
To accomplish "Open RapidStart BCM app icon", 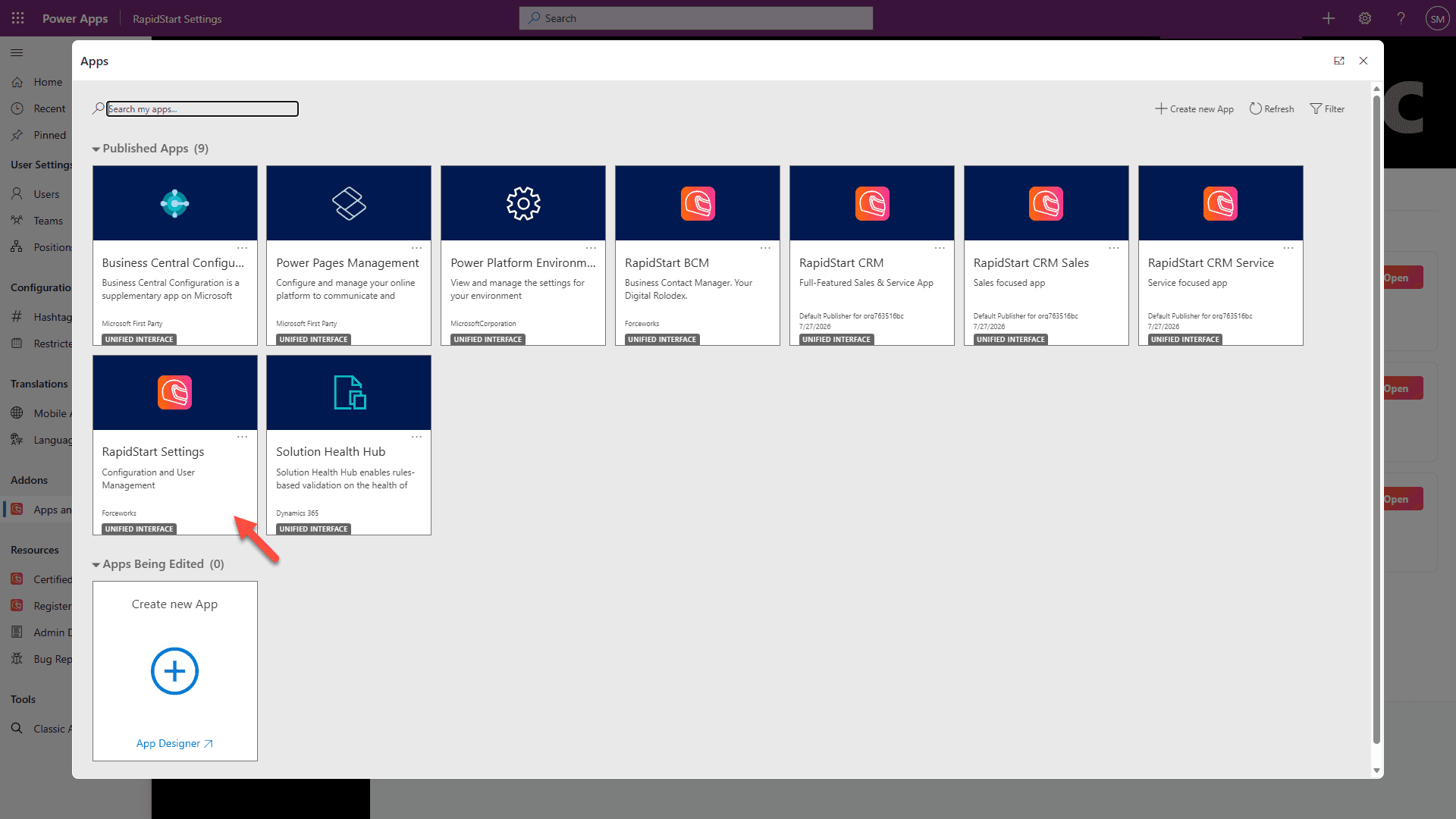I will [x=698, y=203].
